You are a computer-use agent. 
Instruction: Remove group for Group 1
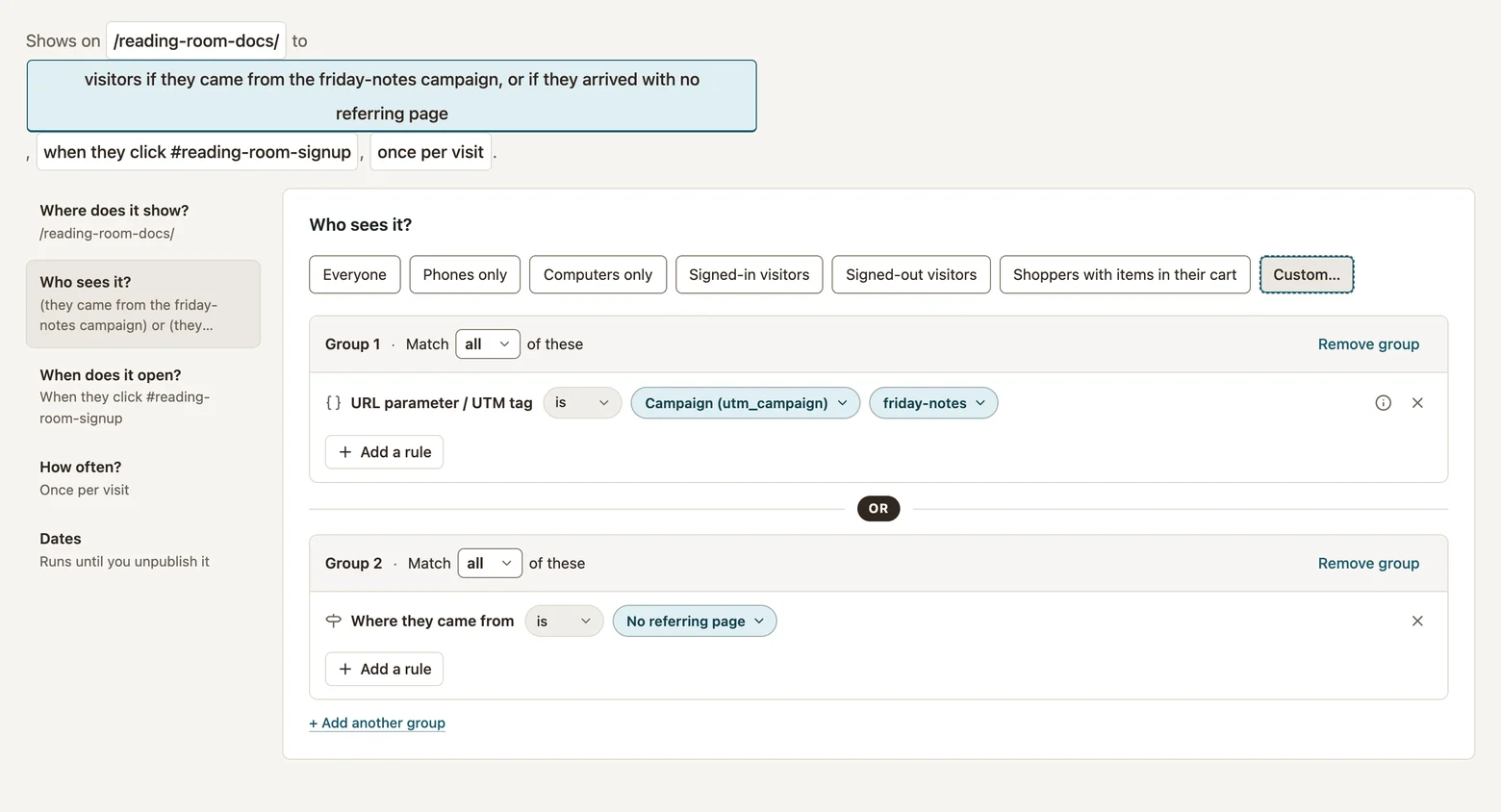tap(1368, 344)
